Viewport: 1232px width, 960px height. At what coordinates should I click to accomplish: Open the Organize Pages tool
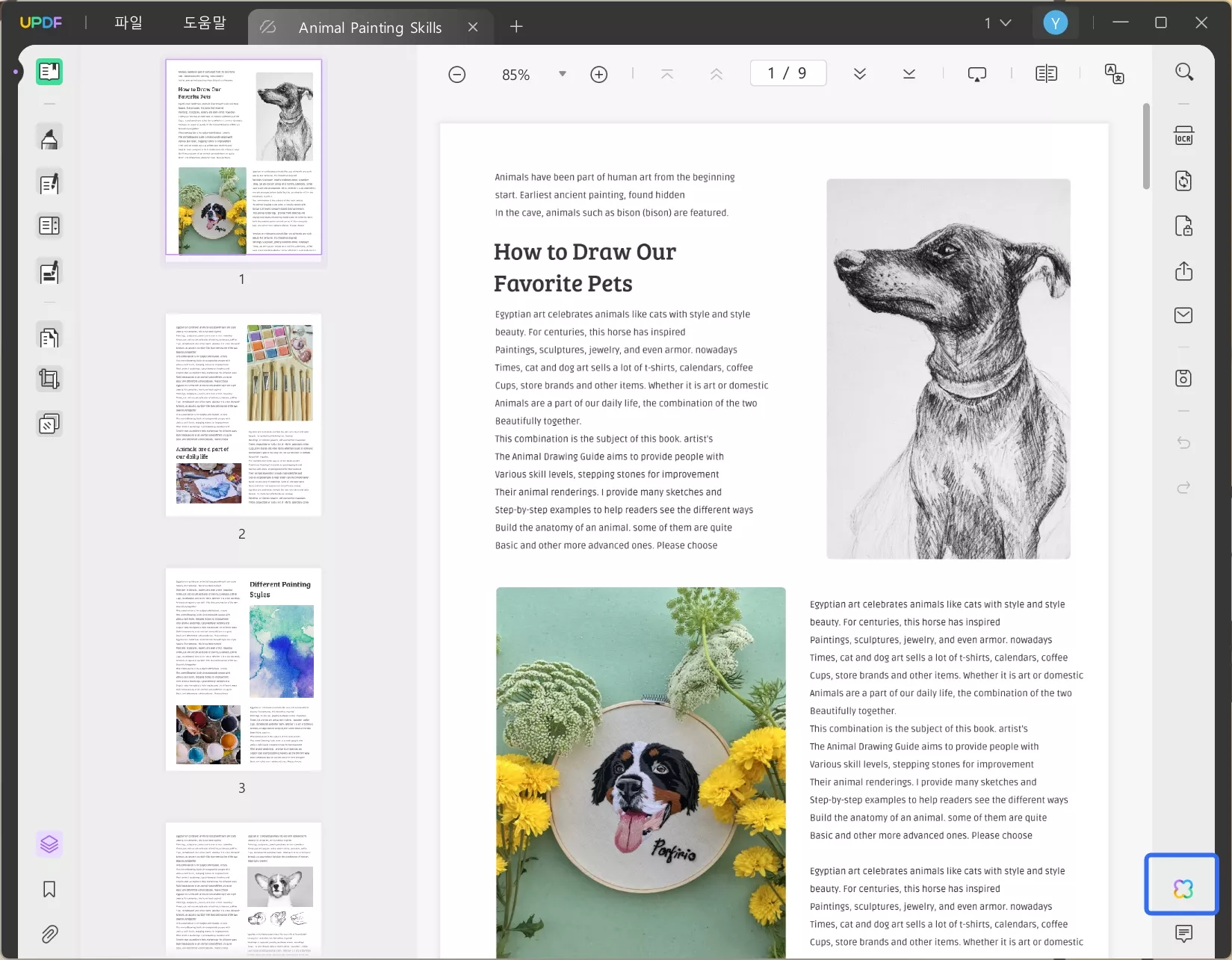(49, 338)
